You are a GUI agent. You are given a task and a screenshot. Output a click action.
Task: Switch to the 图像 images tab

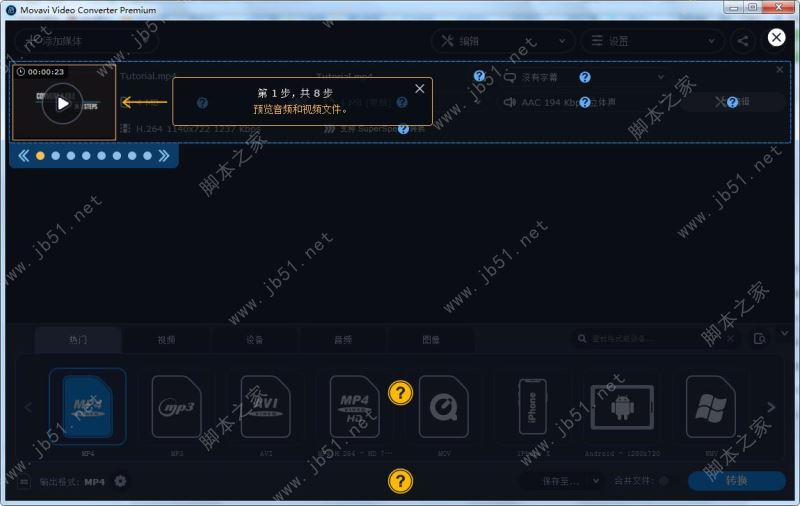pos(431,340)
